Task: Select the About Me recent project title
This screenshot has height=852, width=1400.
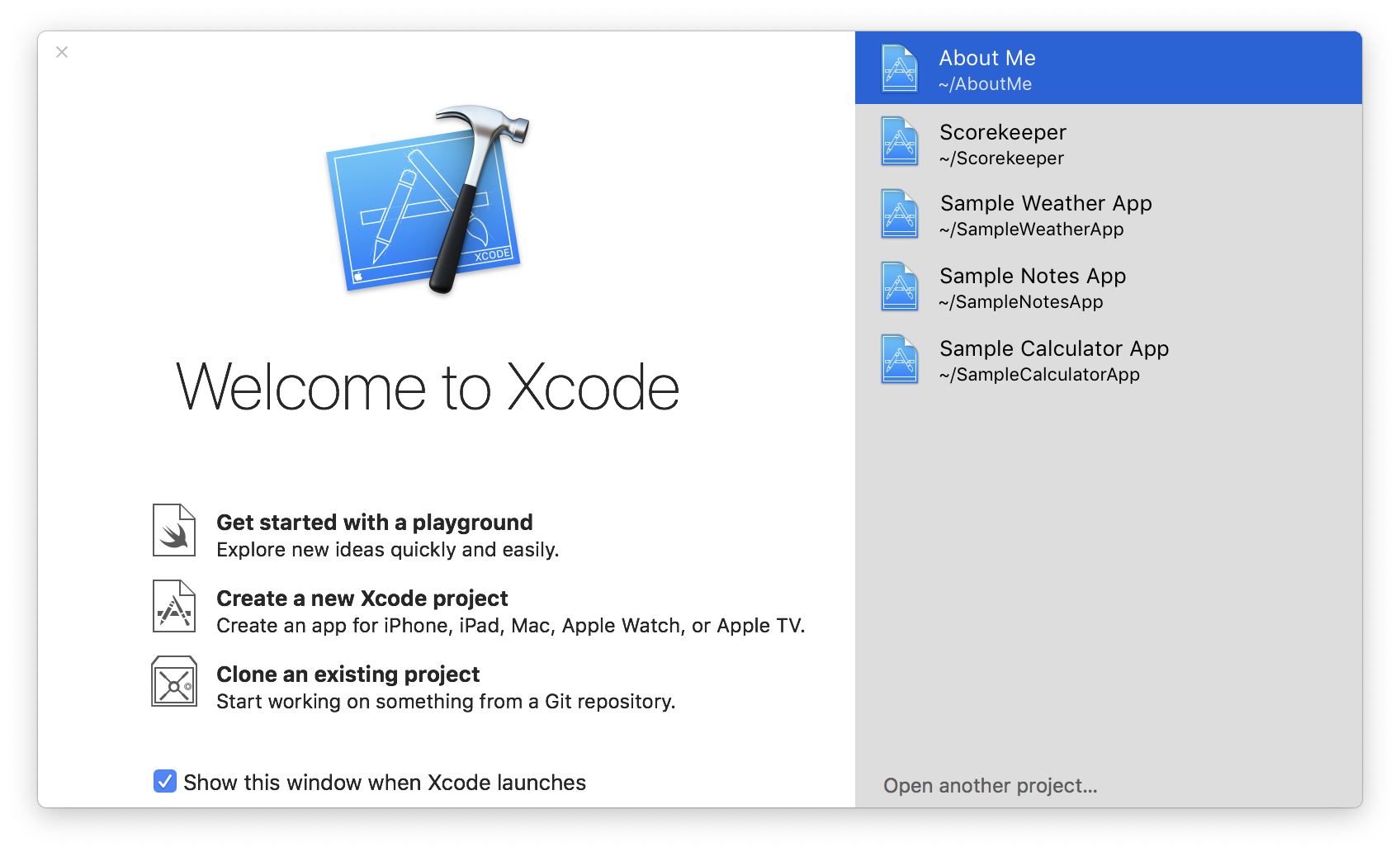Action: 987,58
